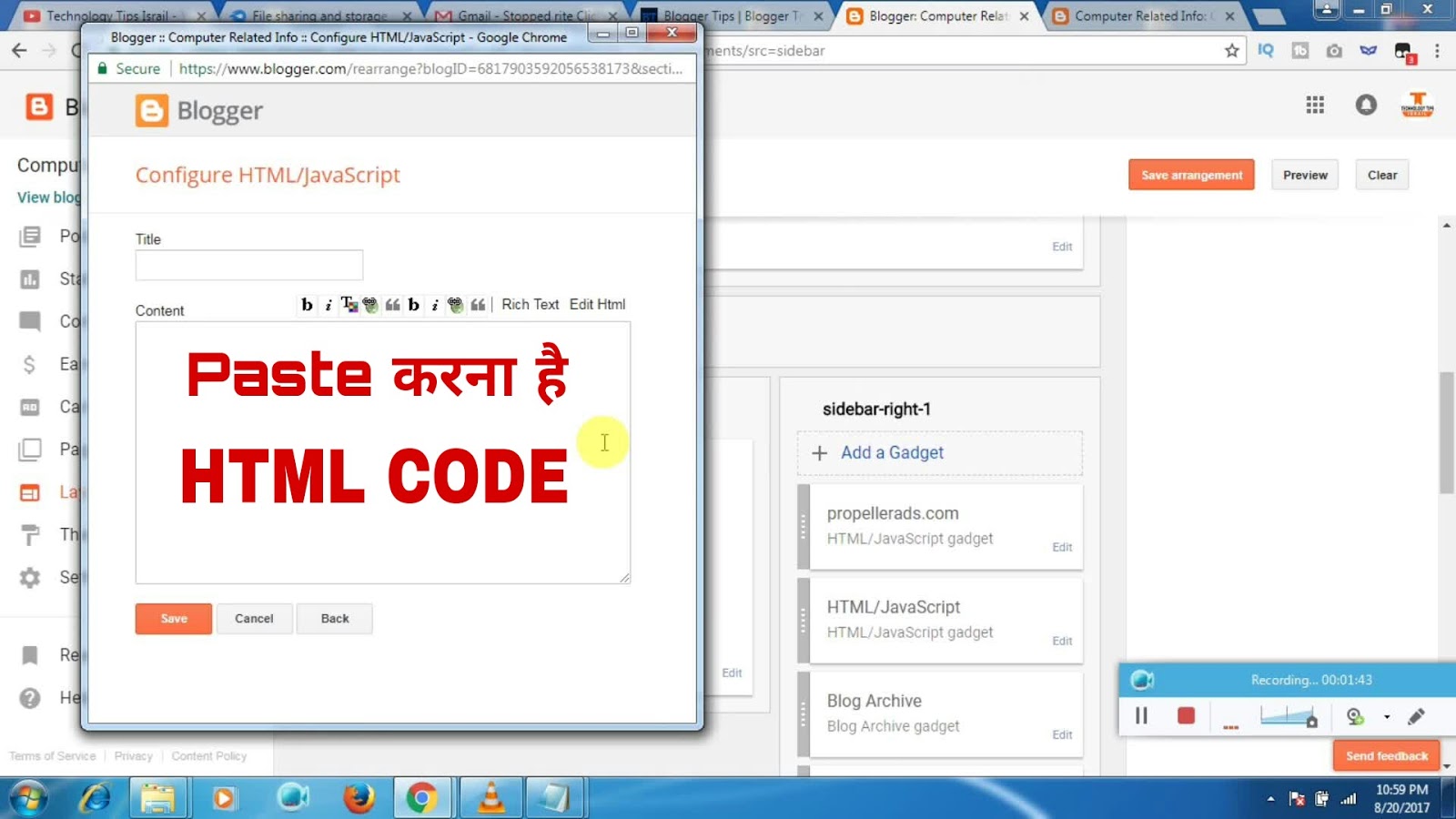Image resolution: width=1456 pixels, height=819 pixels.
Task: Edit the HTML/JavaScript gadget
Action: pyautogui.click(x=1062, y=641)
